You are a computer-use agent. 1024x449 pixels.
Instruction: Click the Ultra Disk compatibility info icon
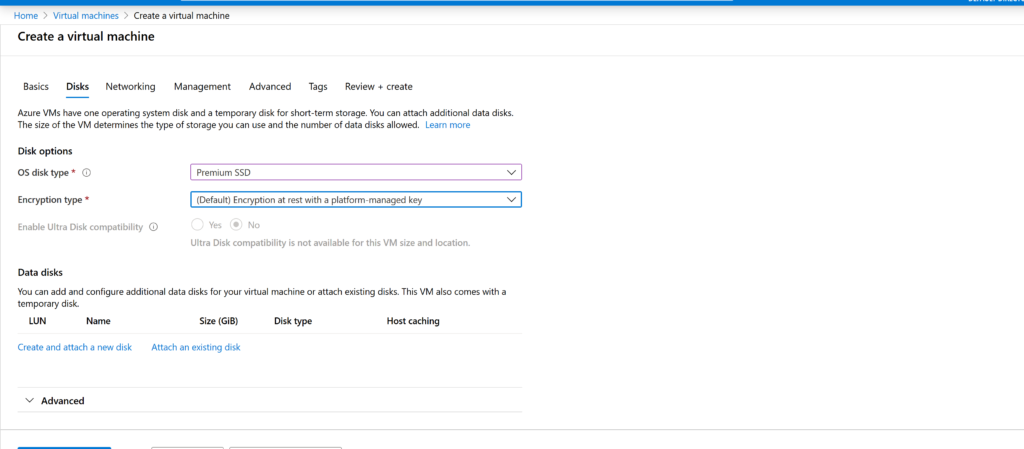[x=153, y=226]
